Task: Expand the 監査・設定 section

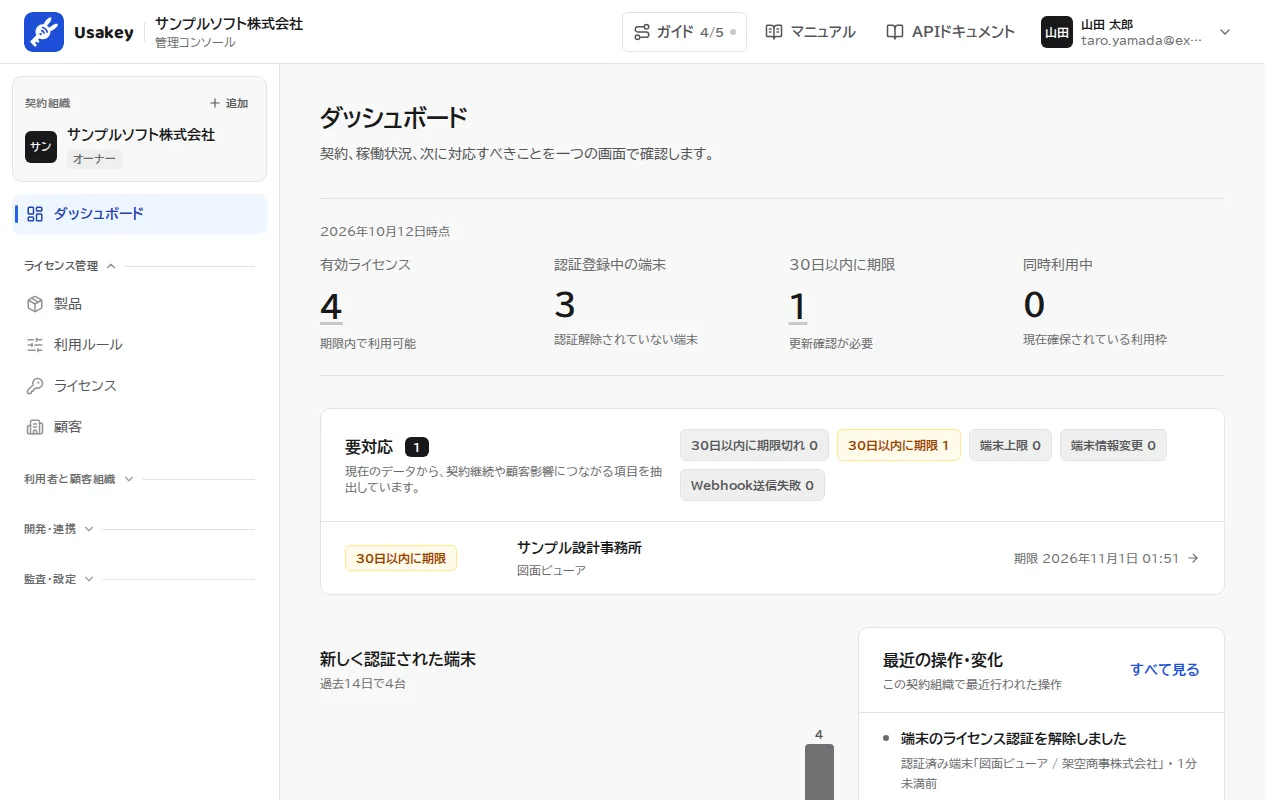Action: [59, 579]
